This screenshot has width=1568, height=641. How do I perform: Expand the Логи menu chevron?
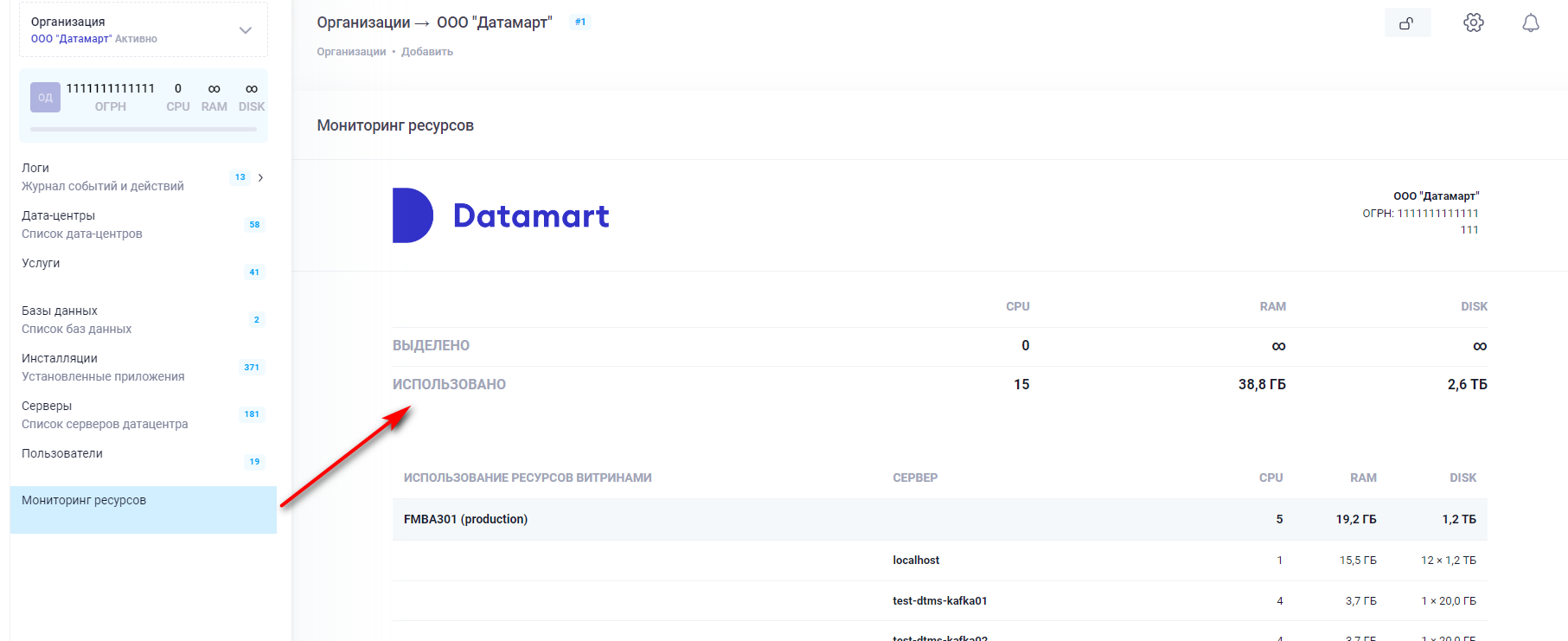pos(260,177)
